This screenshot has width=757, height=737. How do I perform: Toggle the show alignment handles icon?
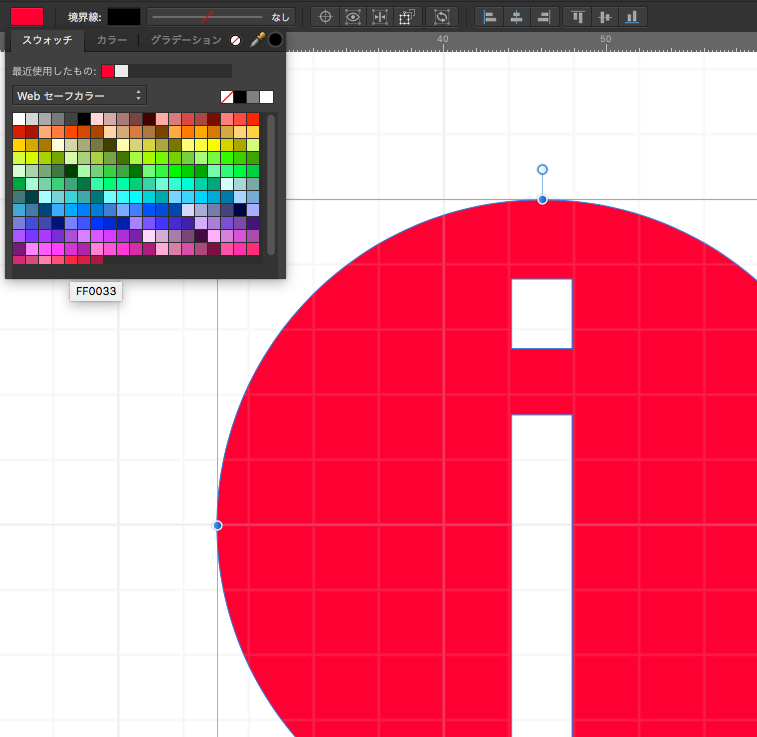380,17
